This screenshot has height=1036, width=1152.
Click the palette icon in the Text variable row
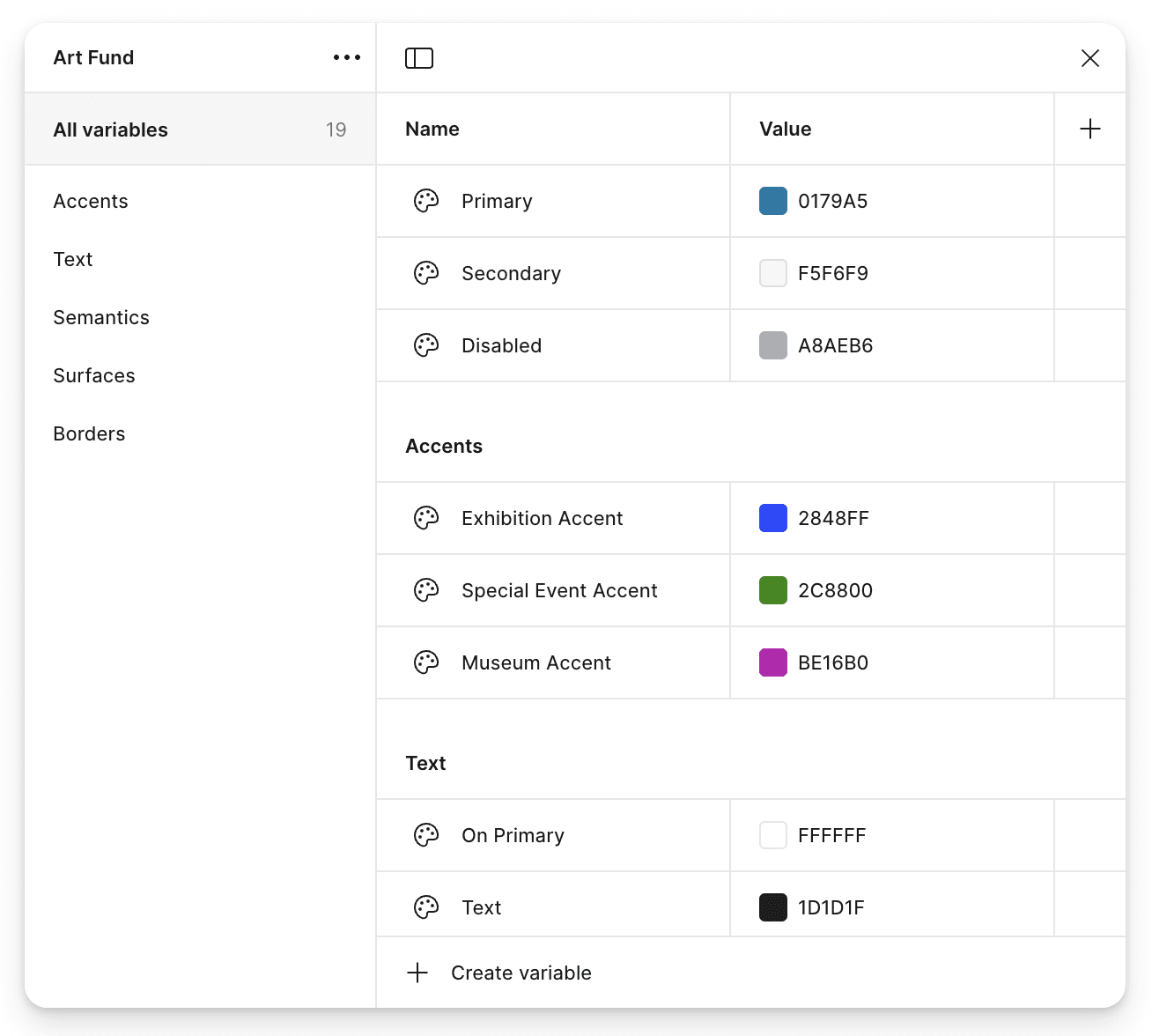pyautogui.click(x=426, y=907)
